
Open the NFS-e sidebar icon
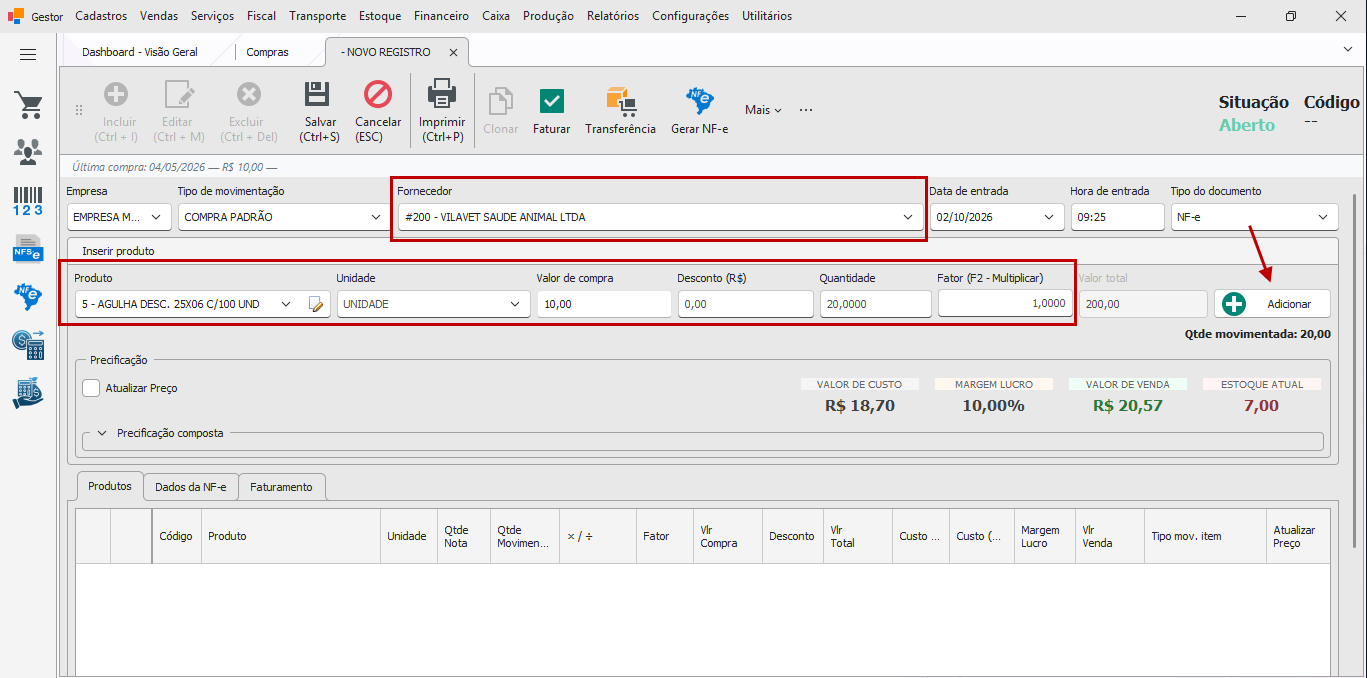pyautogui.click(x=28, y=248)
